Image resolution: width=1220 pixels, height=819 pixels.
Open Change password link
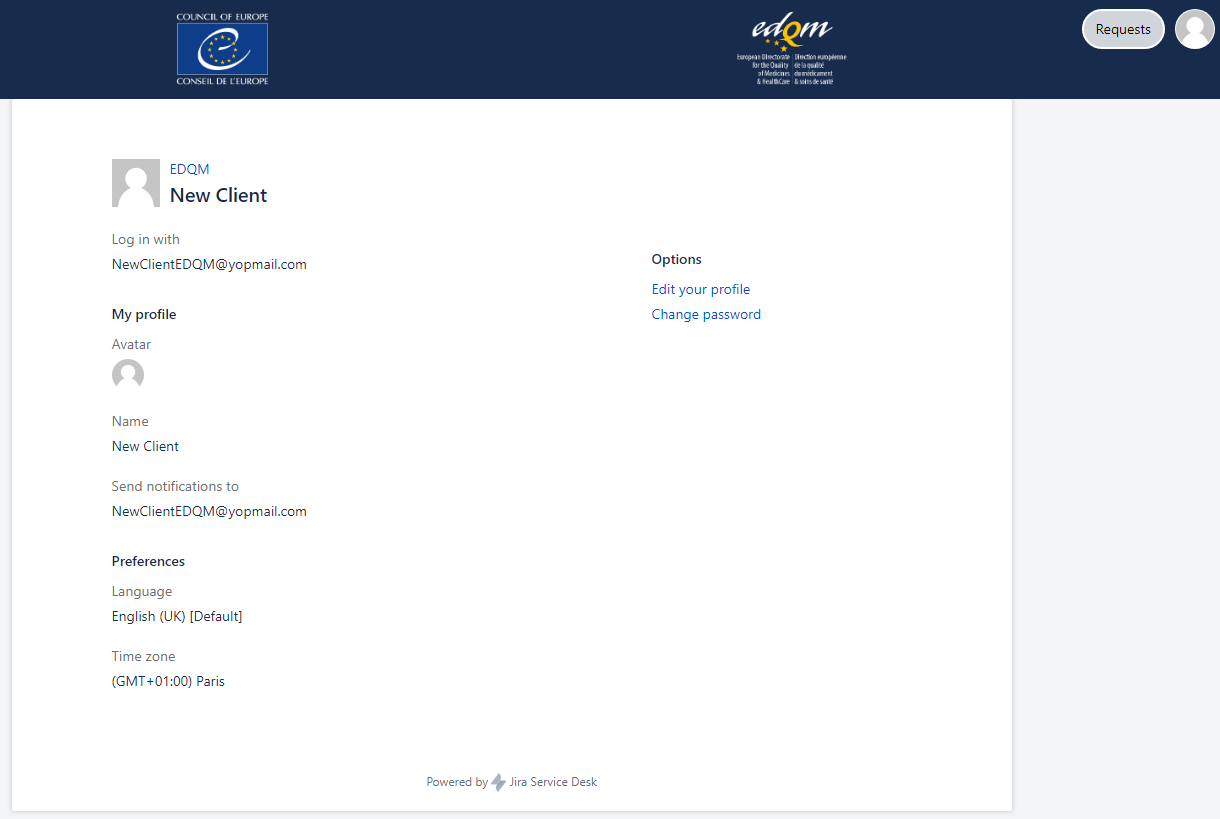706,314
